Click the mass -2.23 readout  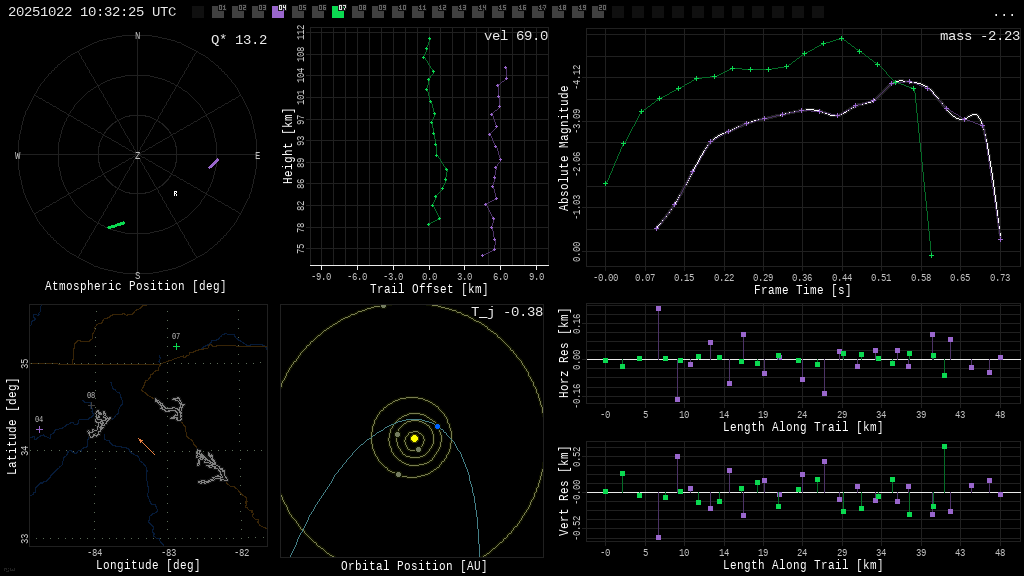[x=979, y=36]
